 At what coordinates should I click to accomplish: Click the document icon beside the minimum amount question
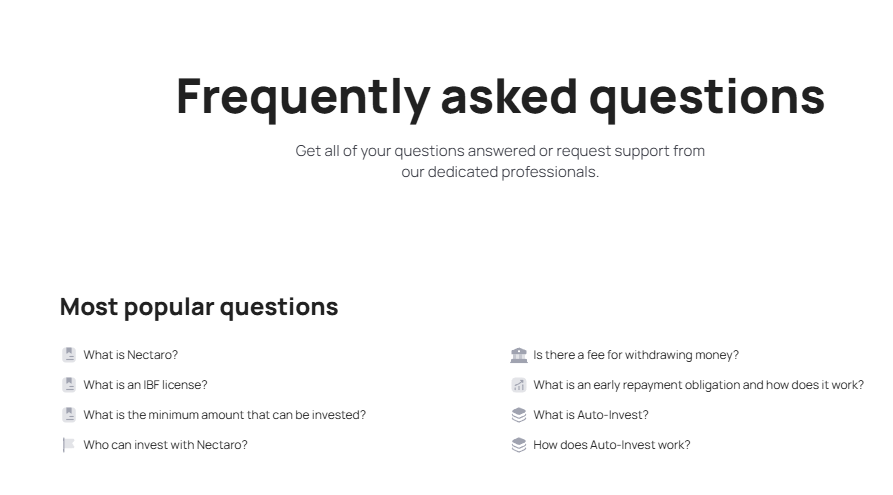point(69,415)
